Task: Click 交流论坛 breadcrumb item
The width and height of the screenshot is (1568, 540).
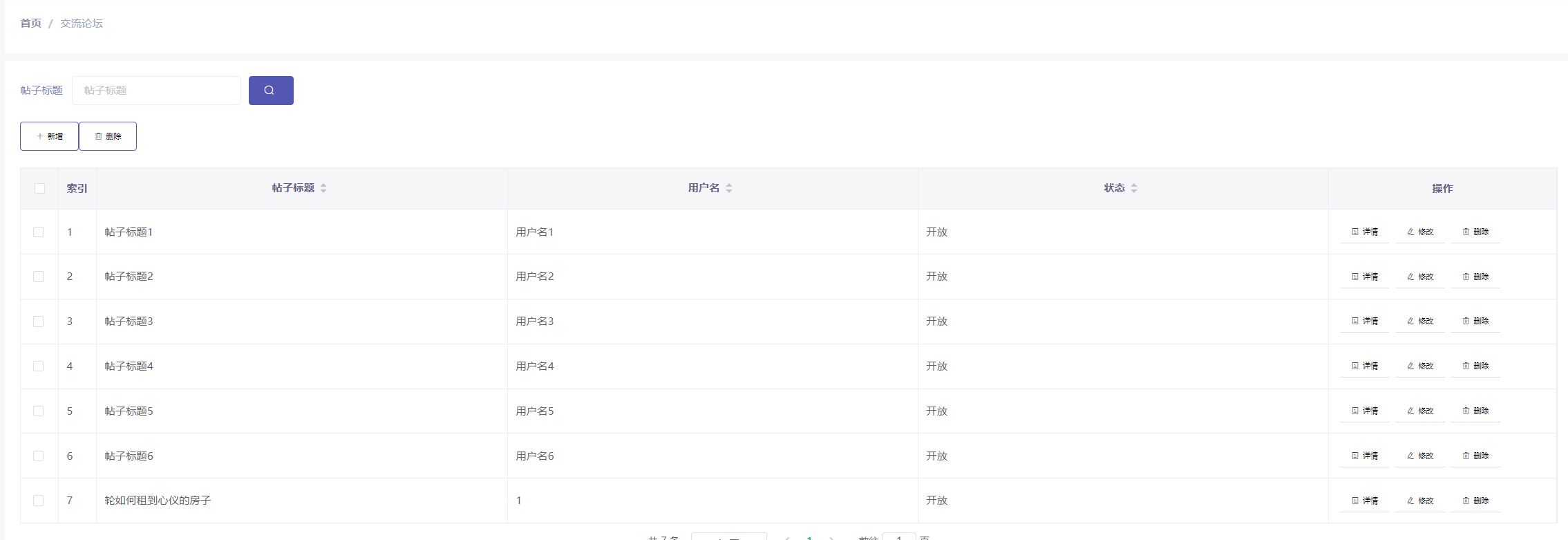Action: [82, 24]
